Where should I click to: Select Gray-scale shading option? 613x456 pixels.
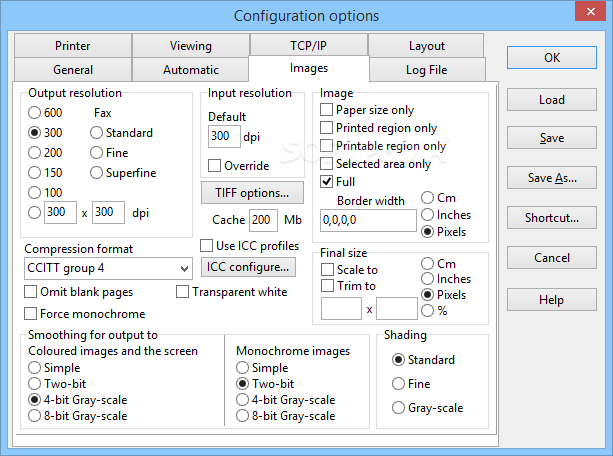click(x=399, y=407)
